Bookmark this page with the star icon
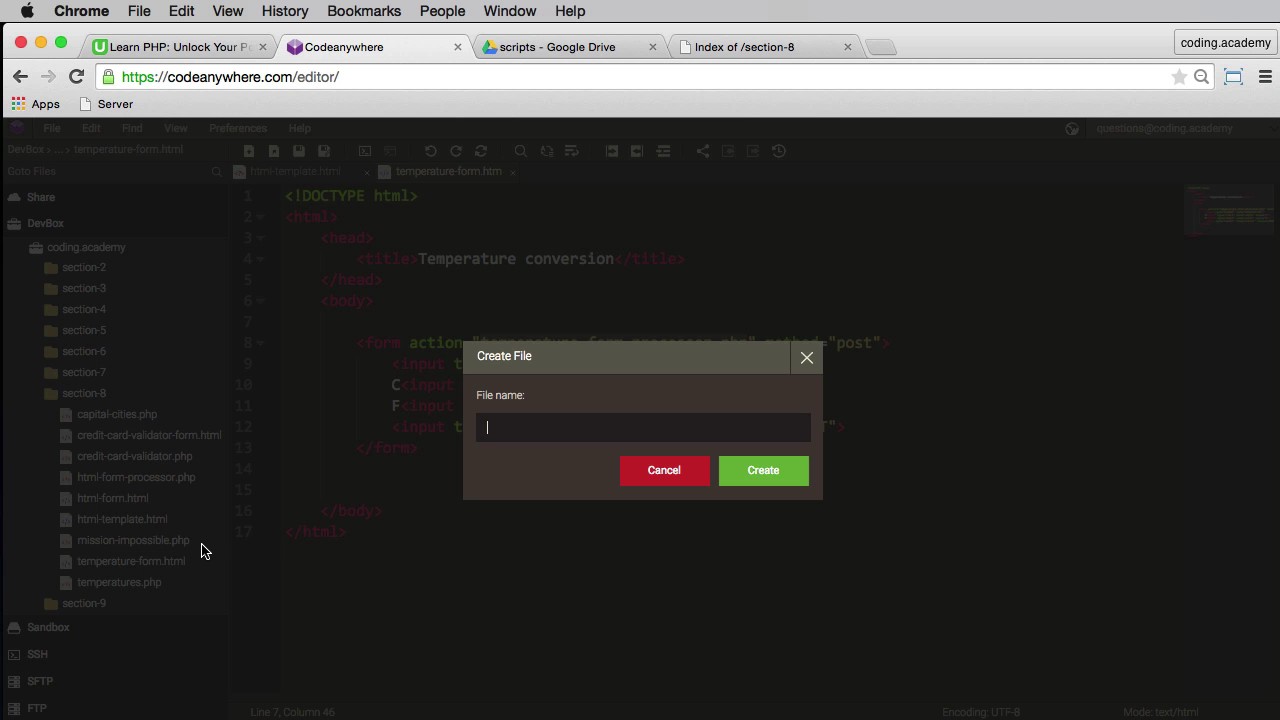Viewport: 1280px width, 720px height. (x=1179, y=77)
